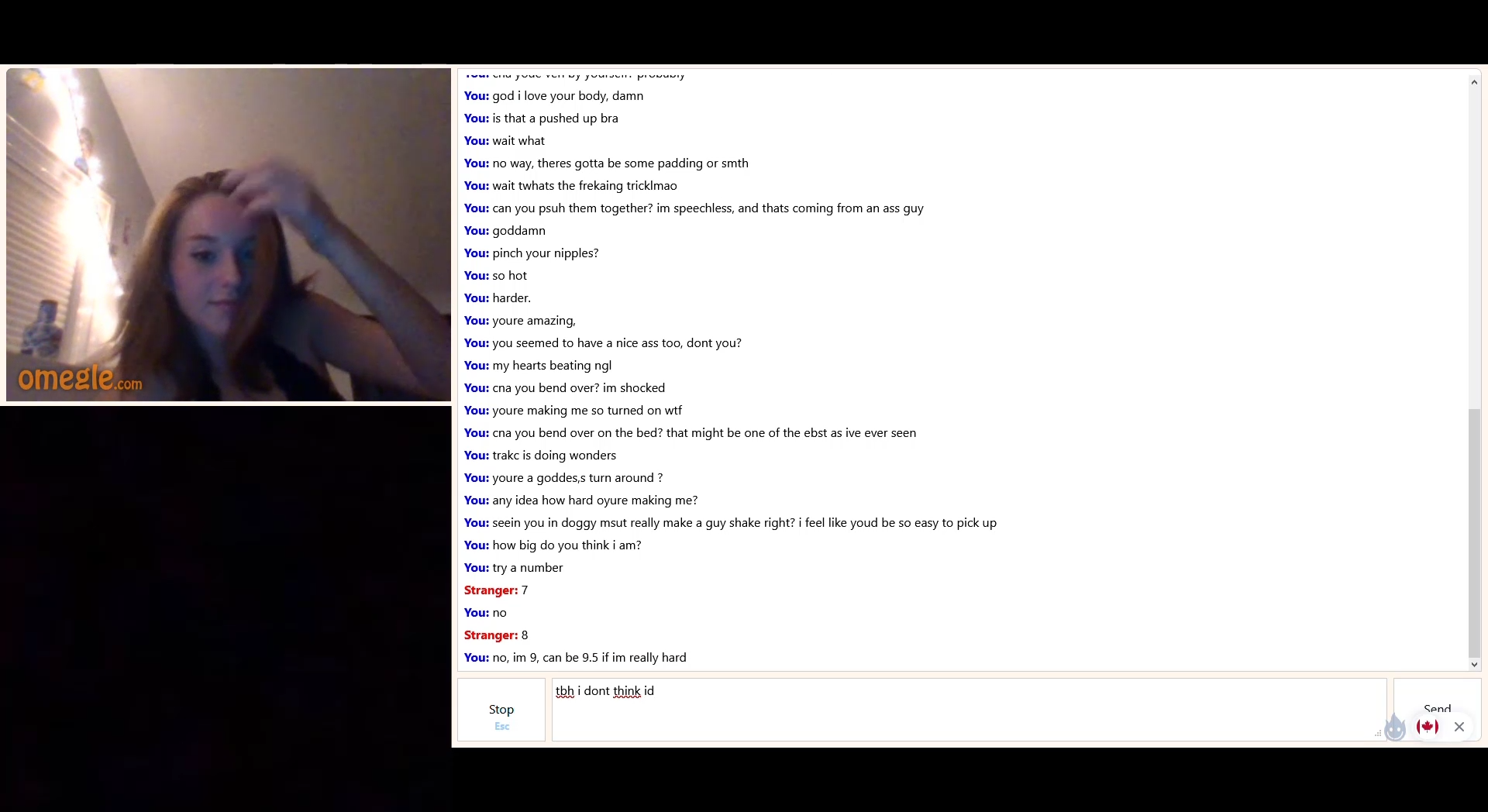Click the "Stranger: 7" chat message

(496, 590)
